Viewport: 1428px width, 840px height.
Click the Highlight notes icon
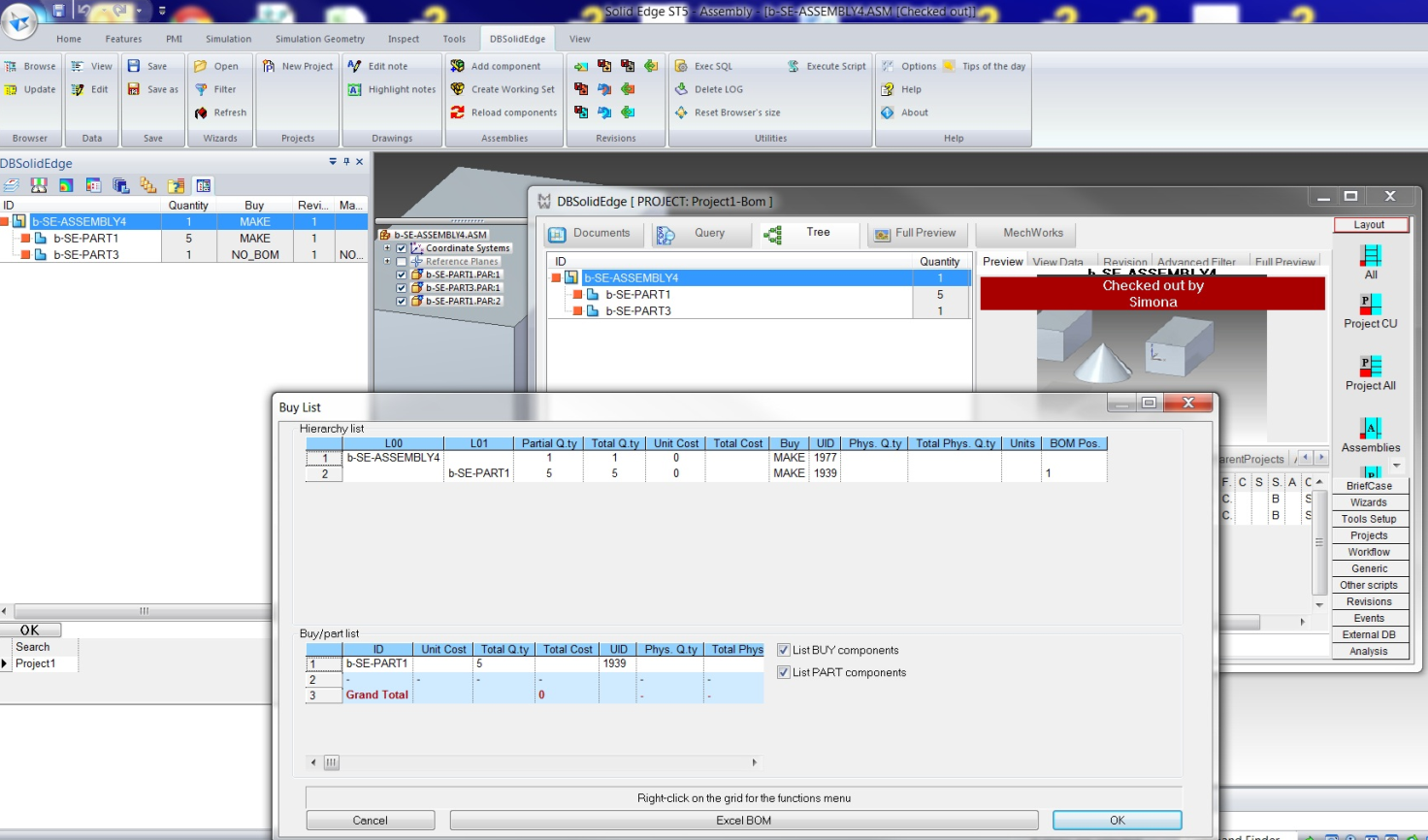click(x=354, y=89)
